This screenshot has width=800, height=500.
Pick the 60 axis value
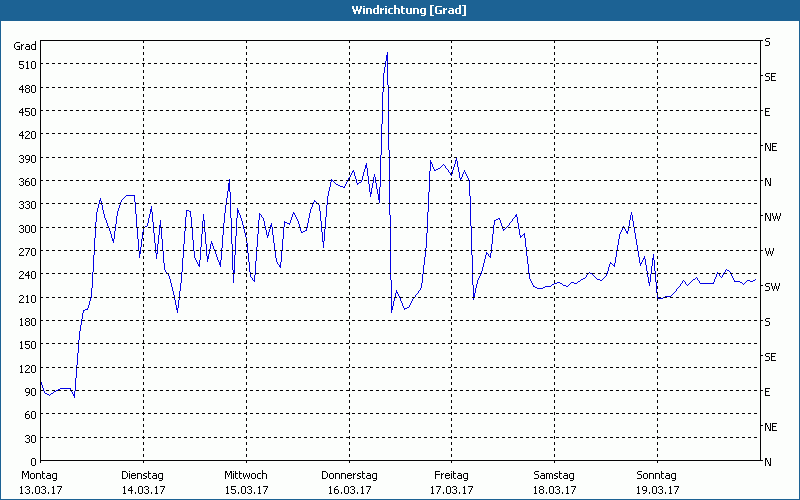coord(31,415)
